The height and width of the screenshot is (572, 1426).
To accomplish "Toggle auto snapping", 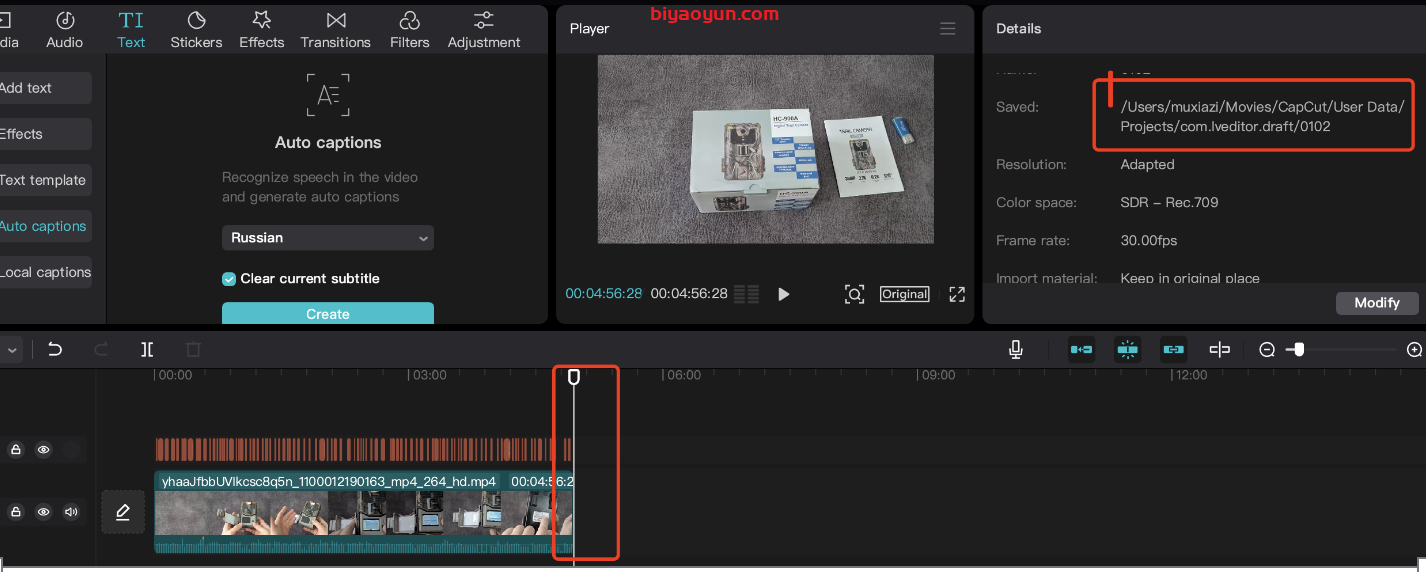I will [1128, 349].
